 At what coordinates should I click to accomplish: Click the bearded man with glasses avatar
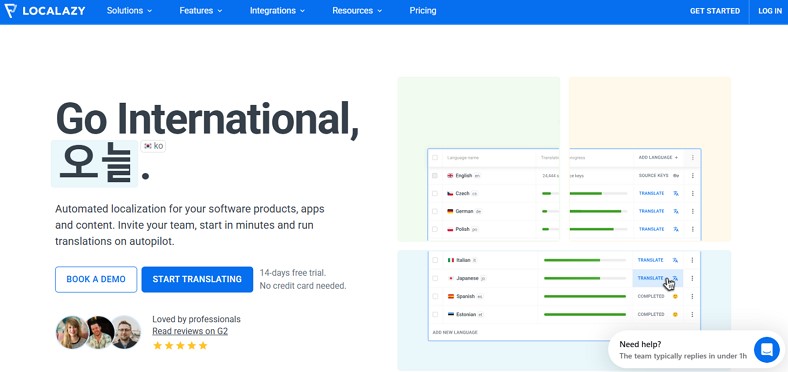pos(126,332)
